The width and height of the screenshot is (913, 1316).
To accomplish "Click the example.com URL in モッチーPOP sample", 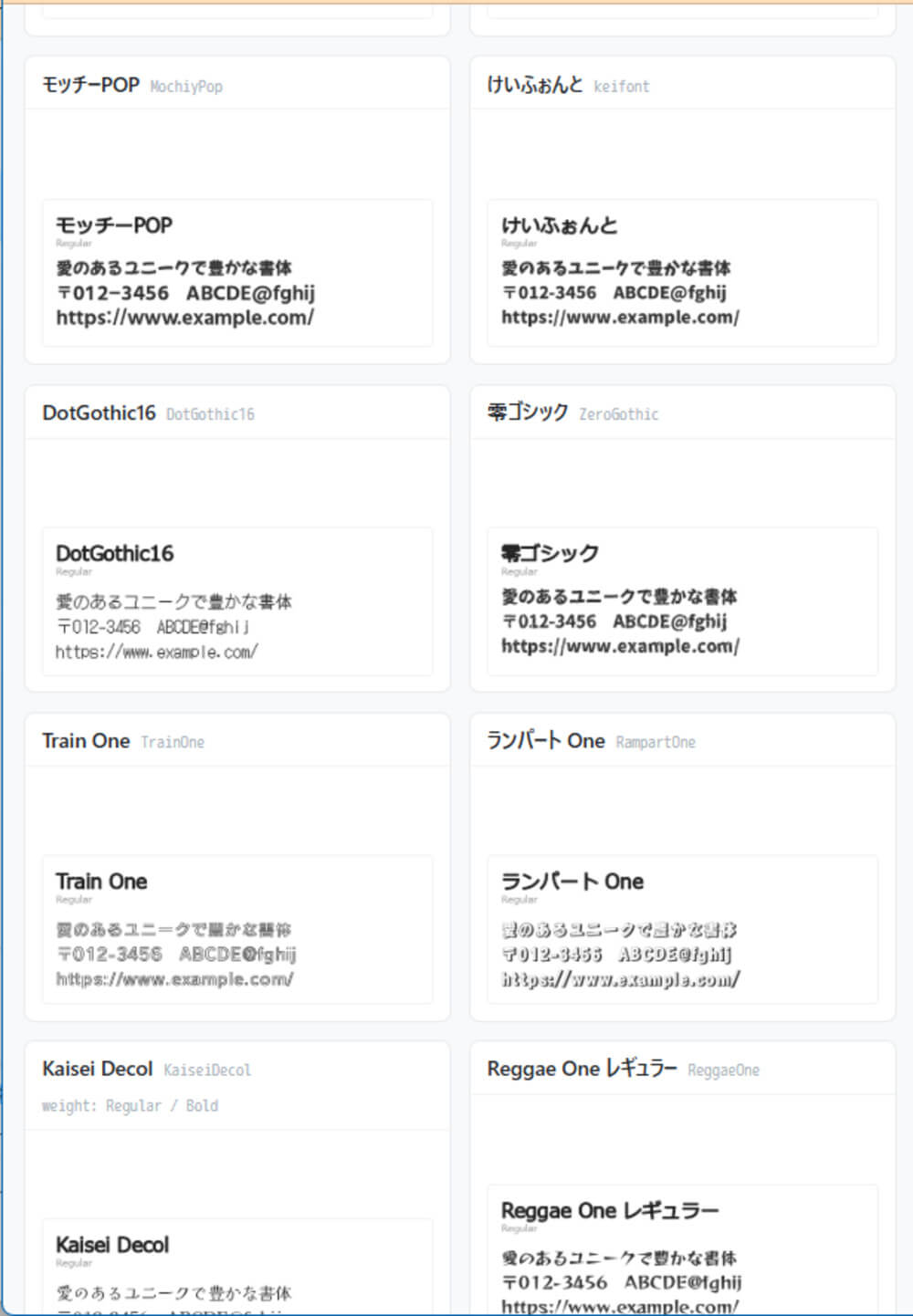I will point(185,318).
